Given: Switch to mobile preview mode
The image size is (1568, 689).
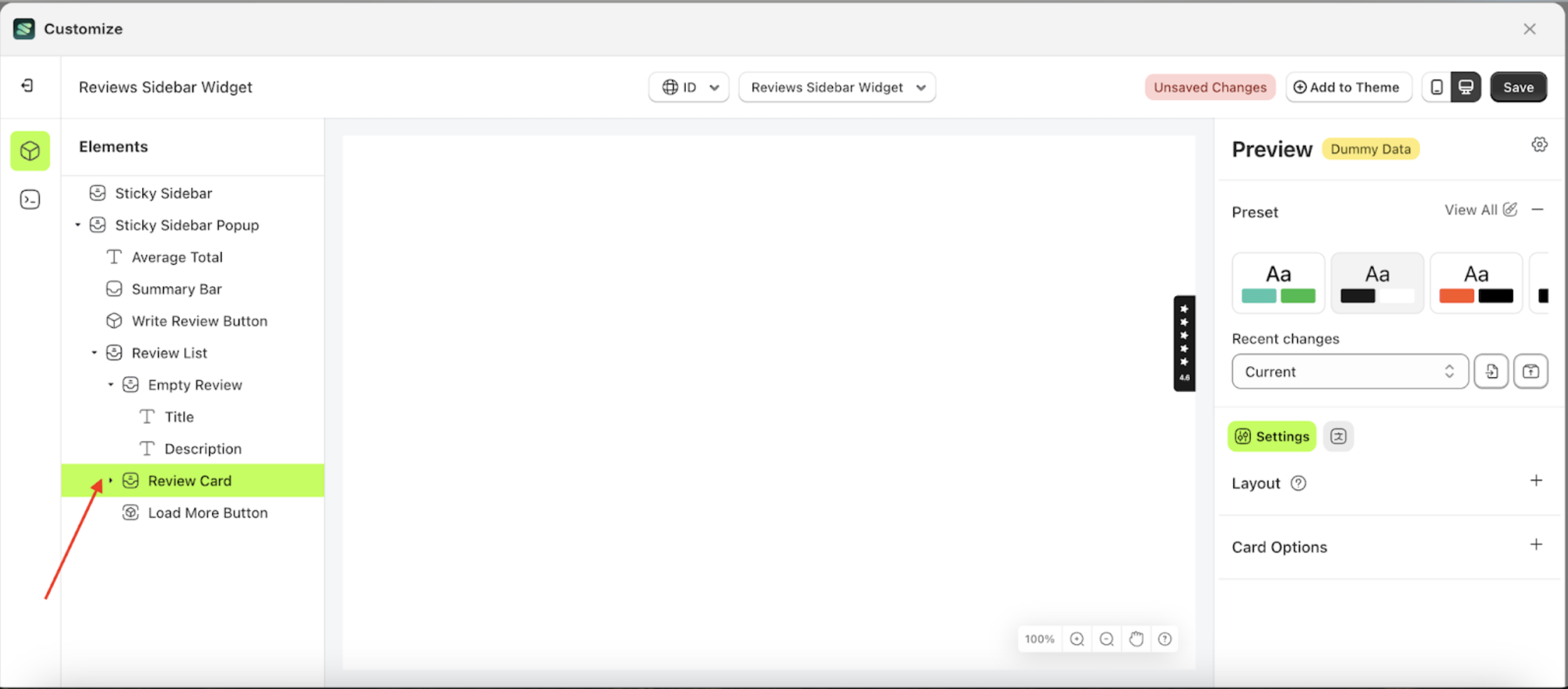Looking at the screenshot, I should point(1437,87).
